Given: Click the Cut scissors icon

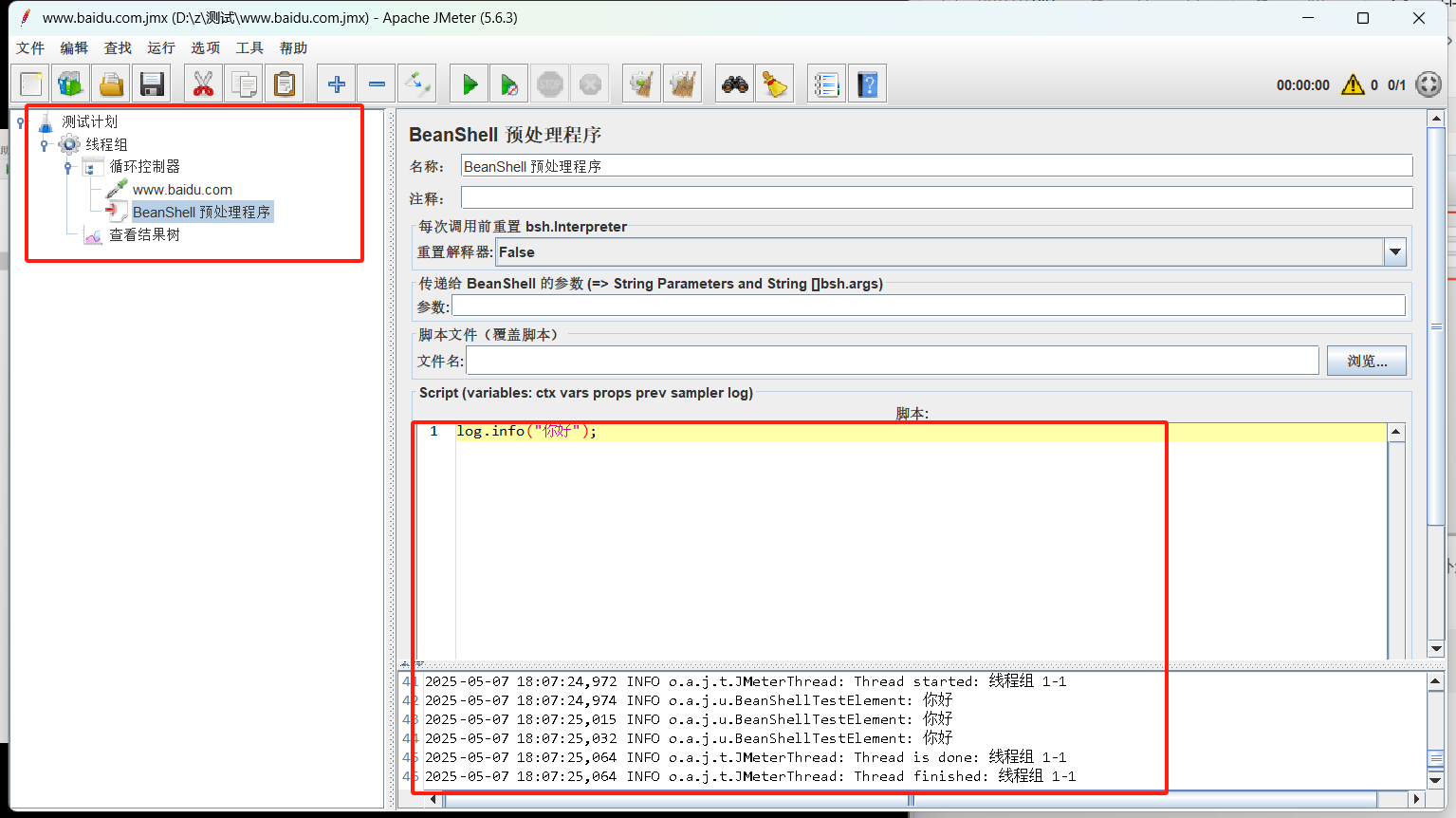Looking at the screenshot, I should (x=203, y=84).
